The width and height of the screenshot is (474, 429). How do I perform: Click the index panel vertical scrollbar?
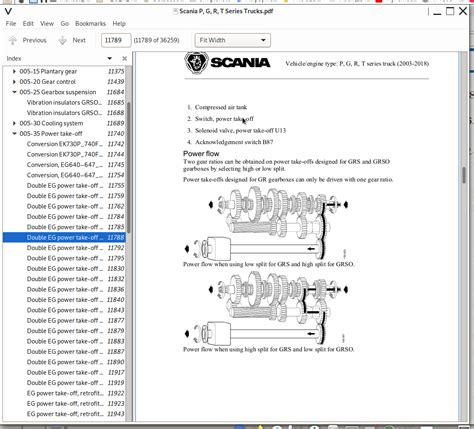(x=129, y=167)
